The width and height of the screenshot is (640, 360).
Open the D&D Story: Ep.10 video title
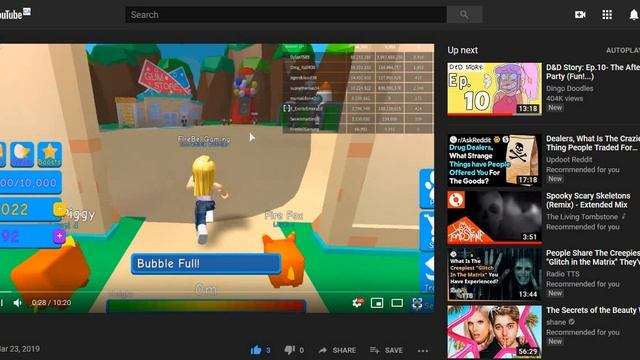tap(593, 72)
